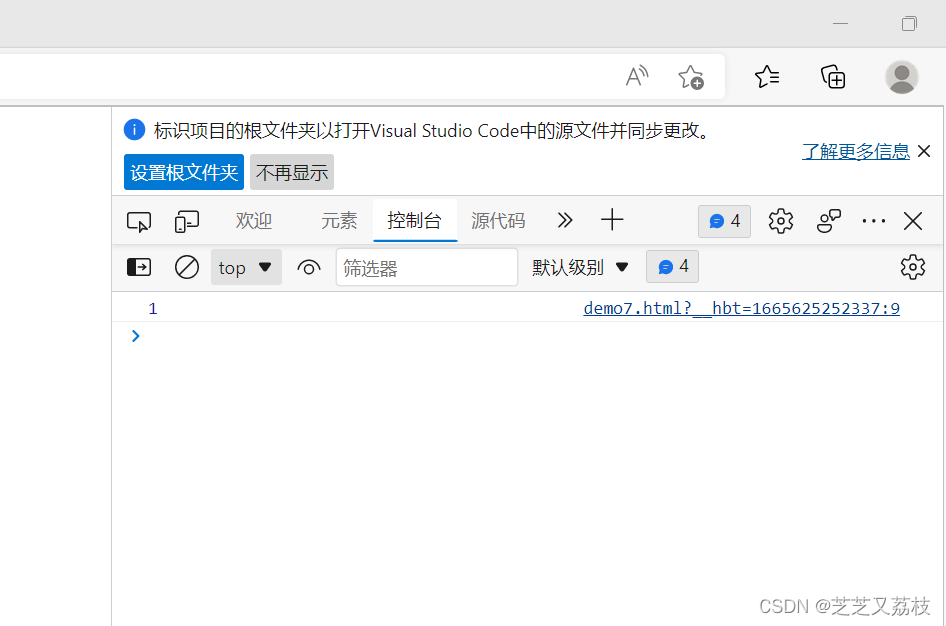946x626 pixels.
Task: Add a new tool with plus icon
Action: (x=612, y=220)
